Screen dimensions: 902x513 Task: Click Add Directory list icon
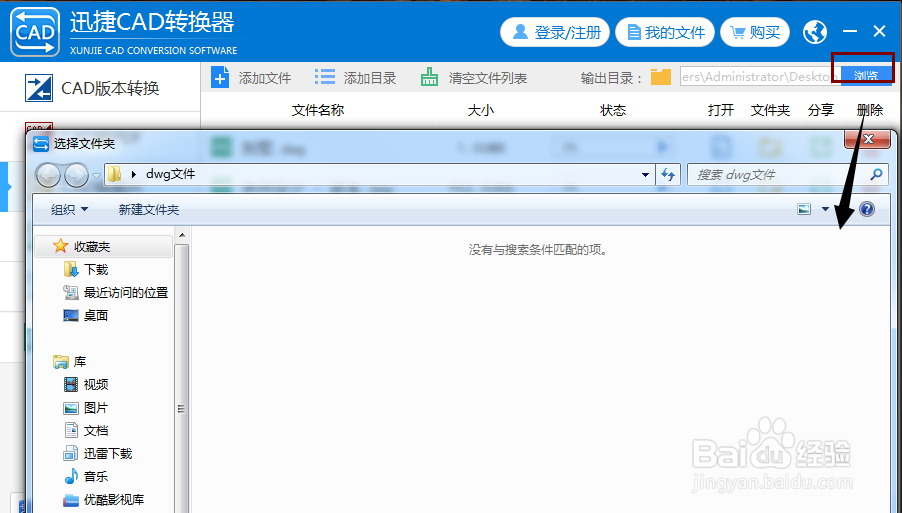click(356, 78)
